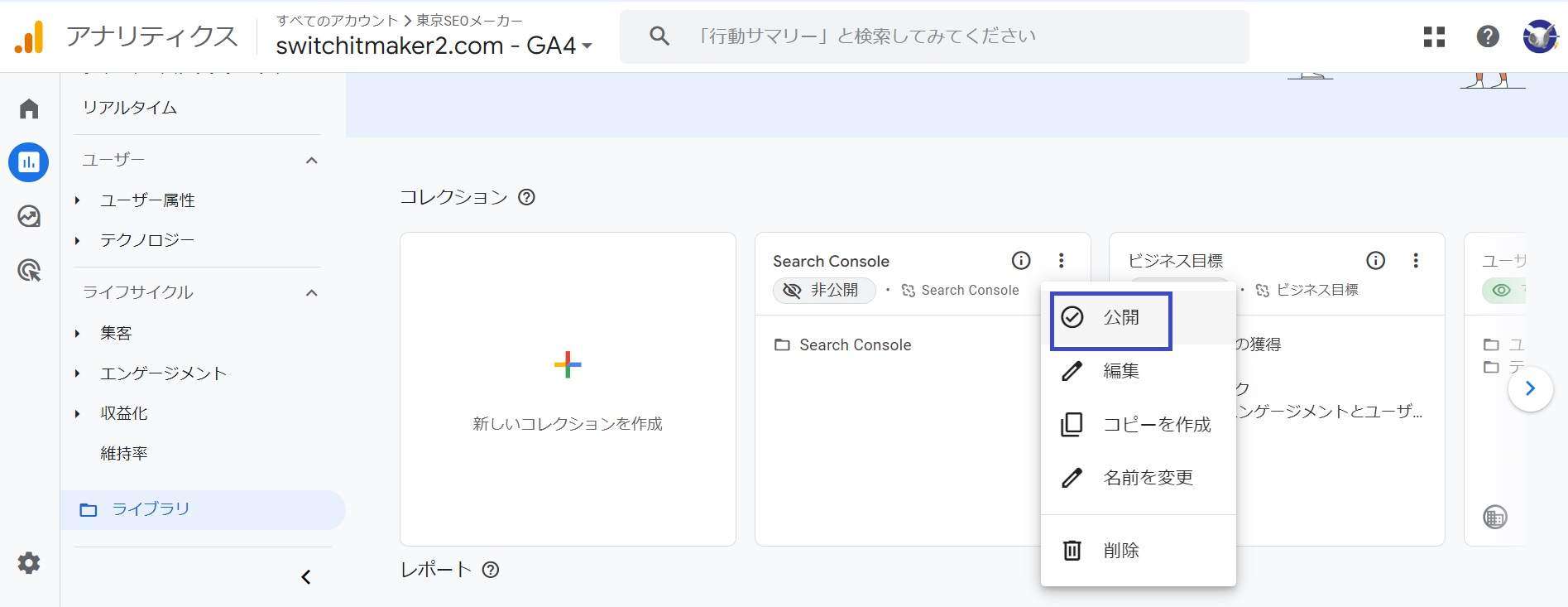
Task: Click the plus icon for new collection
Action: click(568, 364)
